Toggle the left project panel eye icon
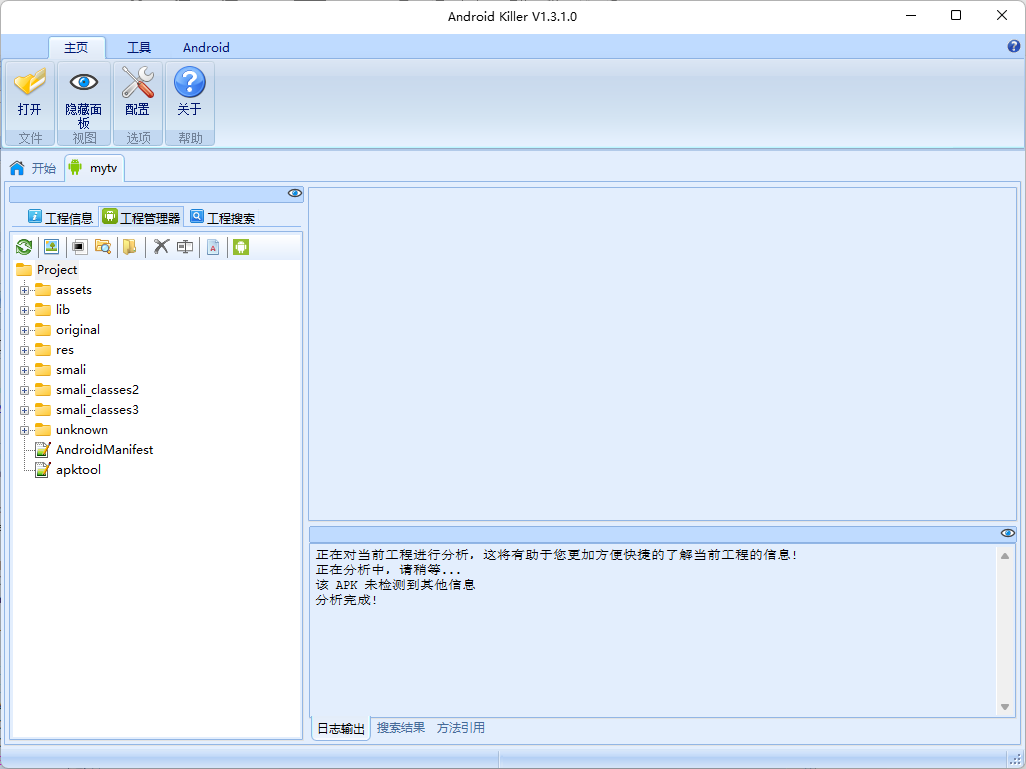This screenshot has width=1026, height=769. pyautogui.click(x=294, y=193)
